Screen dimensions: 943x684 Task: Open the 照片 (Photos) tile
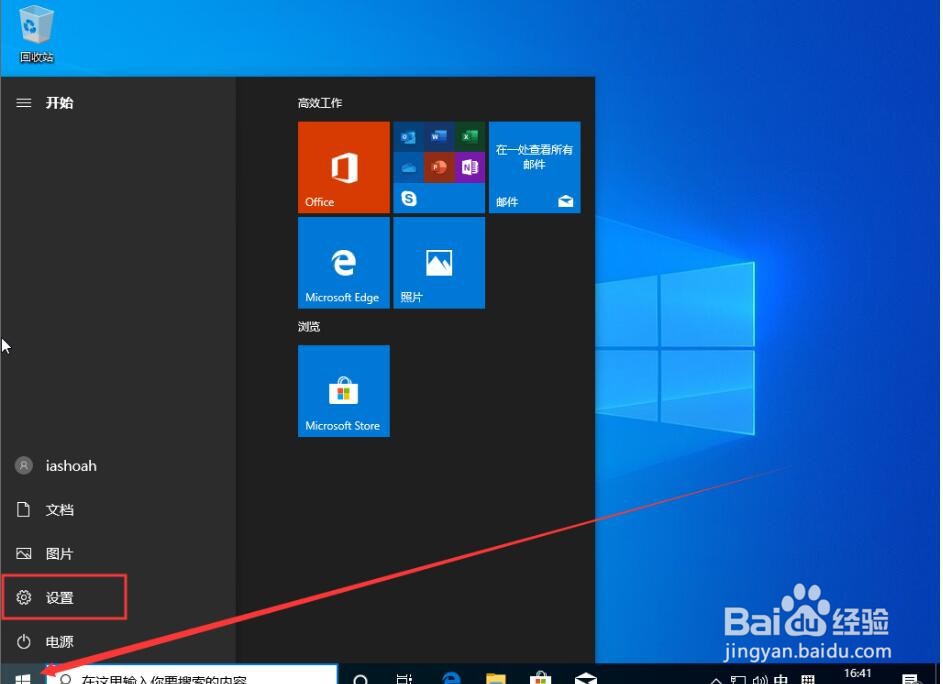tap(439, 263)
